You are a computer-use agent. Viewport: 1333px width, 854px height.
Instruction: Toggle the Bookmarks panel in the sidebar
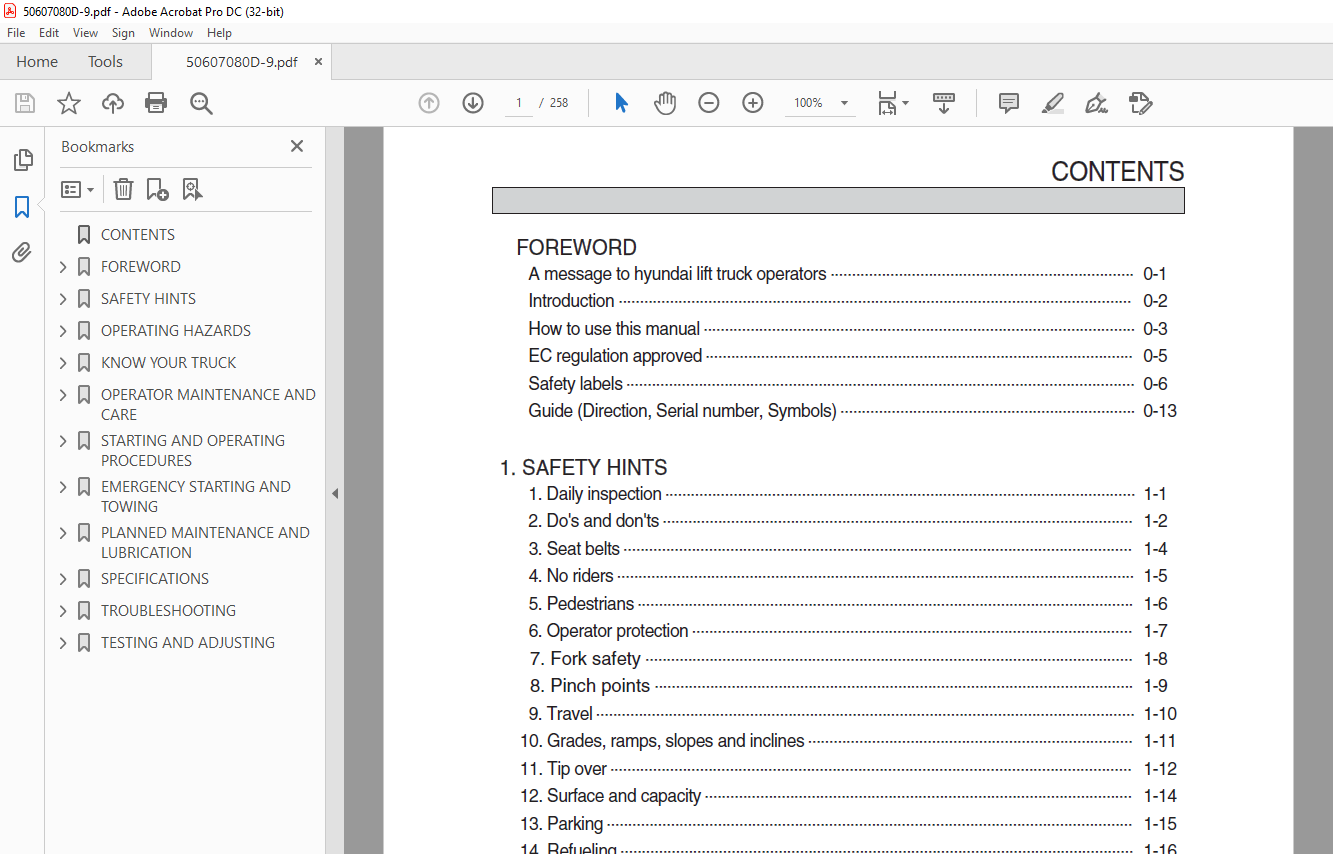22,207
